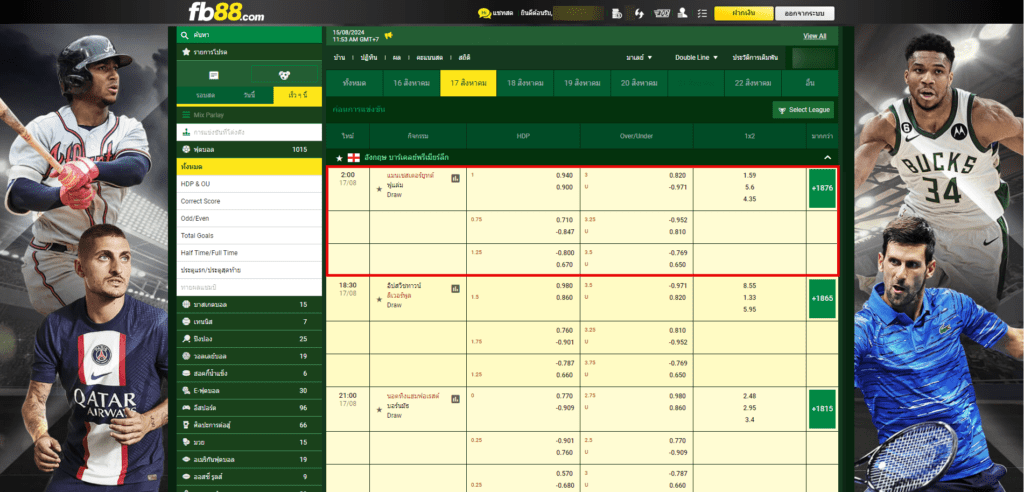Favorite the 18:30 match with star
The height and width of the screenshot is (492, 1024).
point(379,299)
